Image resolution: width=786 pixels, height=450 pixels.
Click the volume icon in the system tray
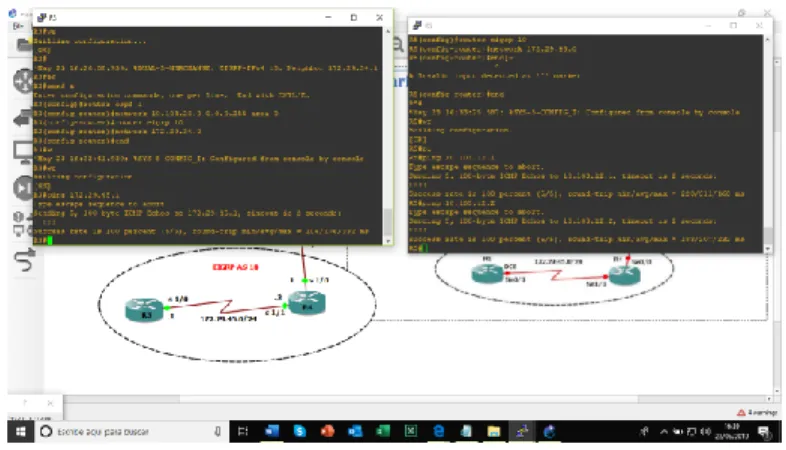click(x=706, y=431)
